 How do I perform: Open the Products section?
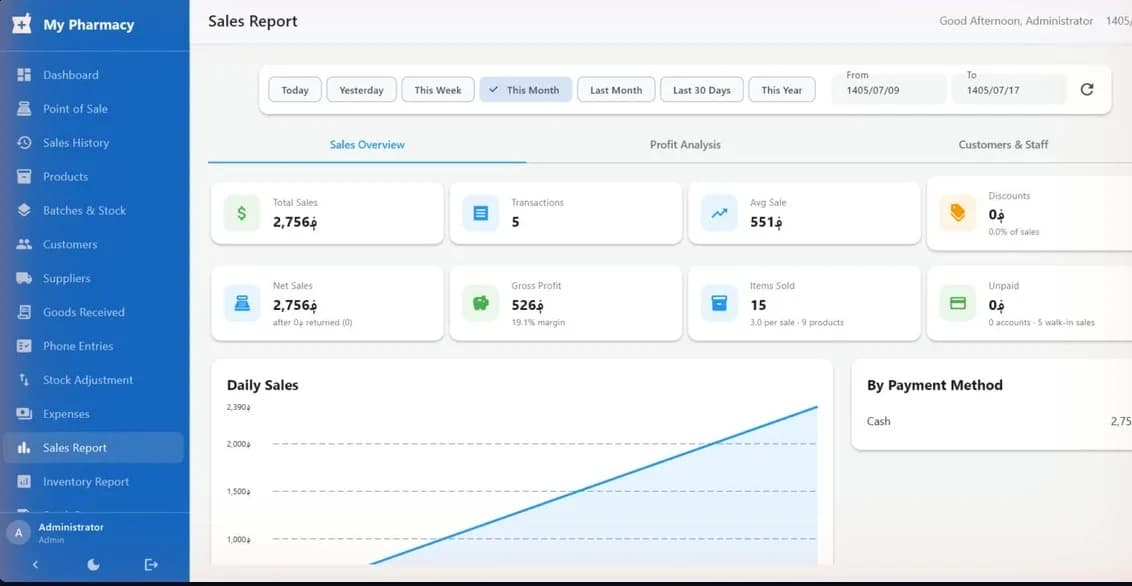point(94,177)
